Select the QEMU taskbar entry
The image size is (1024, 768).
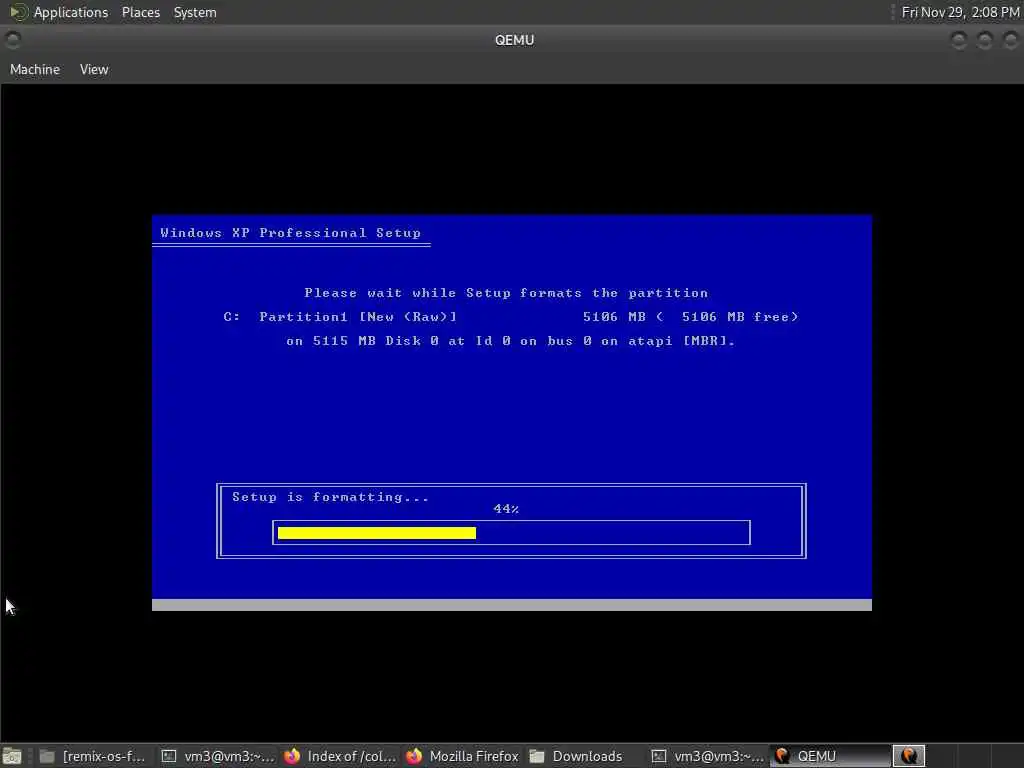(x=829, y=756)
